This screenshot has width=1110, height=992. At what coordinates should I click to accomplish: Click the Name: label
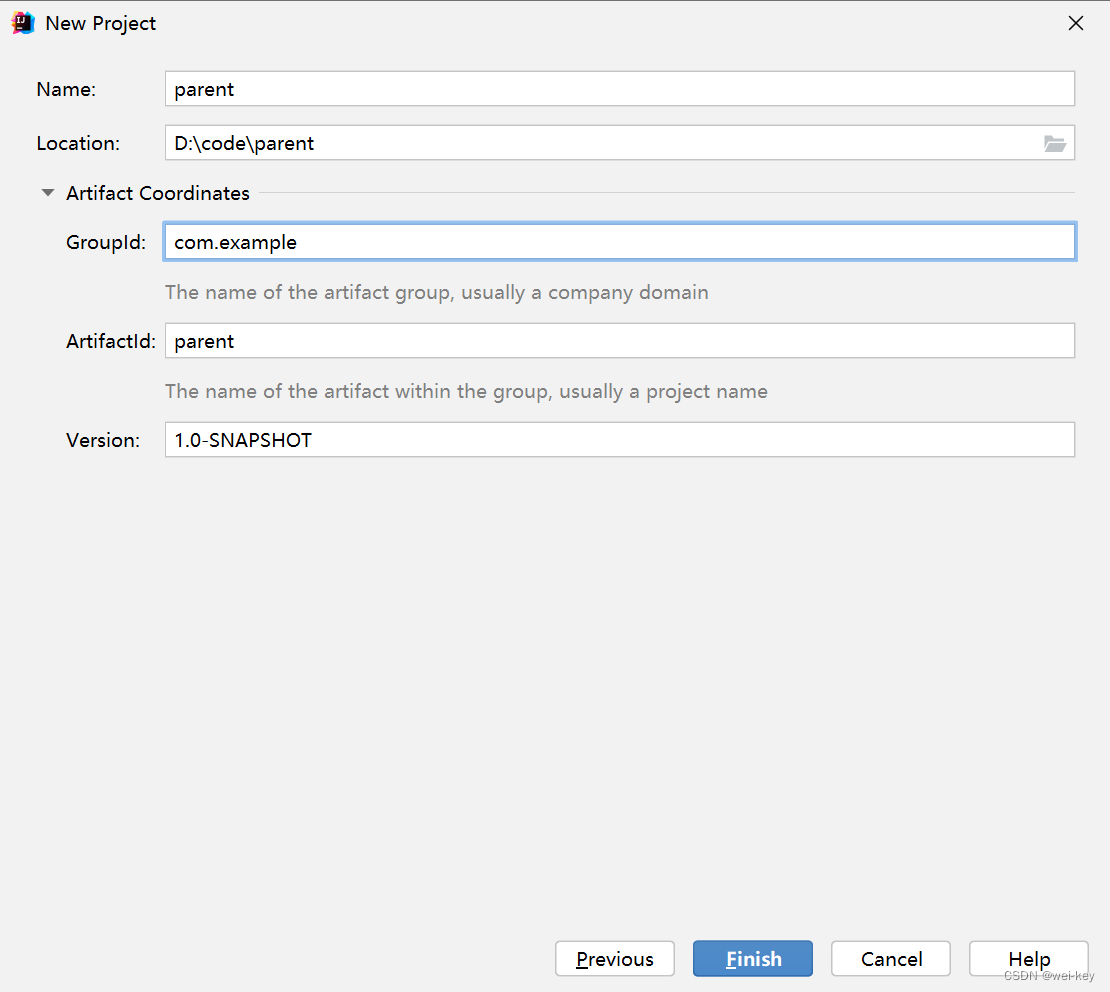point(66,89)
